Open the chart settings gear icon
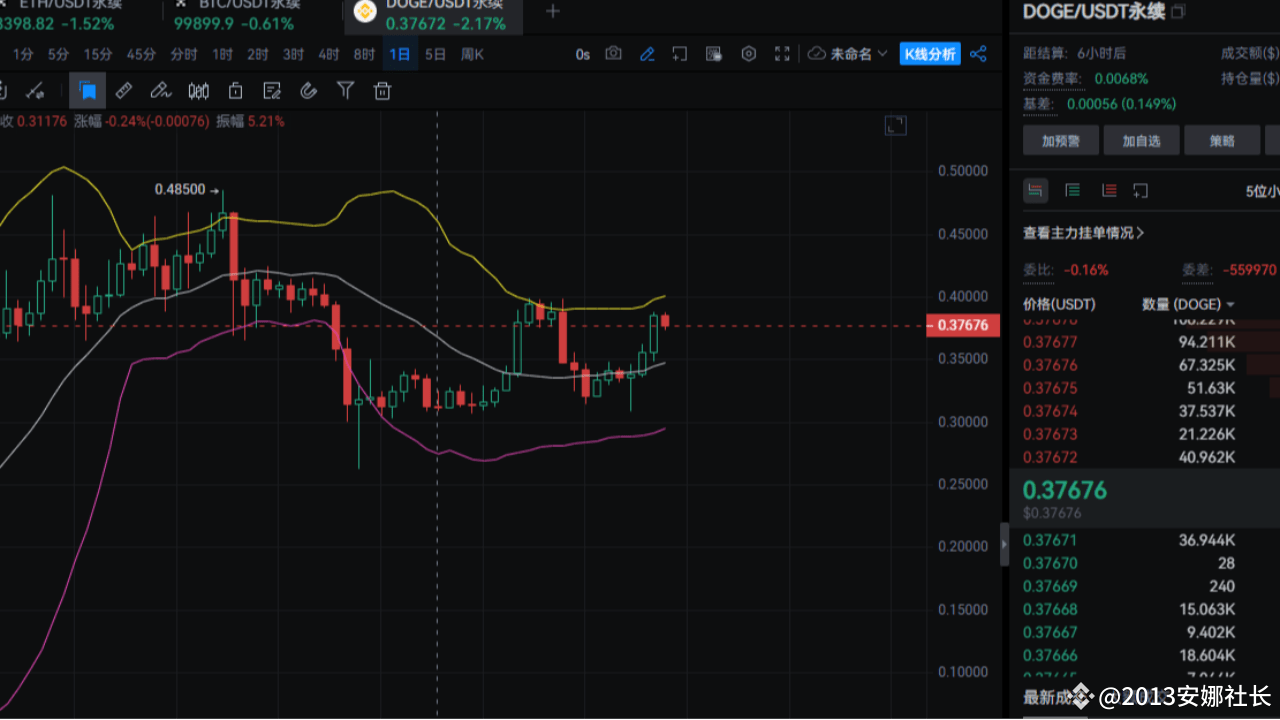This screenshot has width=1280, height=720. [x=748, y=54]
